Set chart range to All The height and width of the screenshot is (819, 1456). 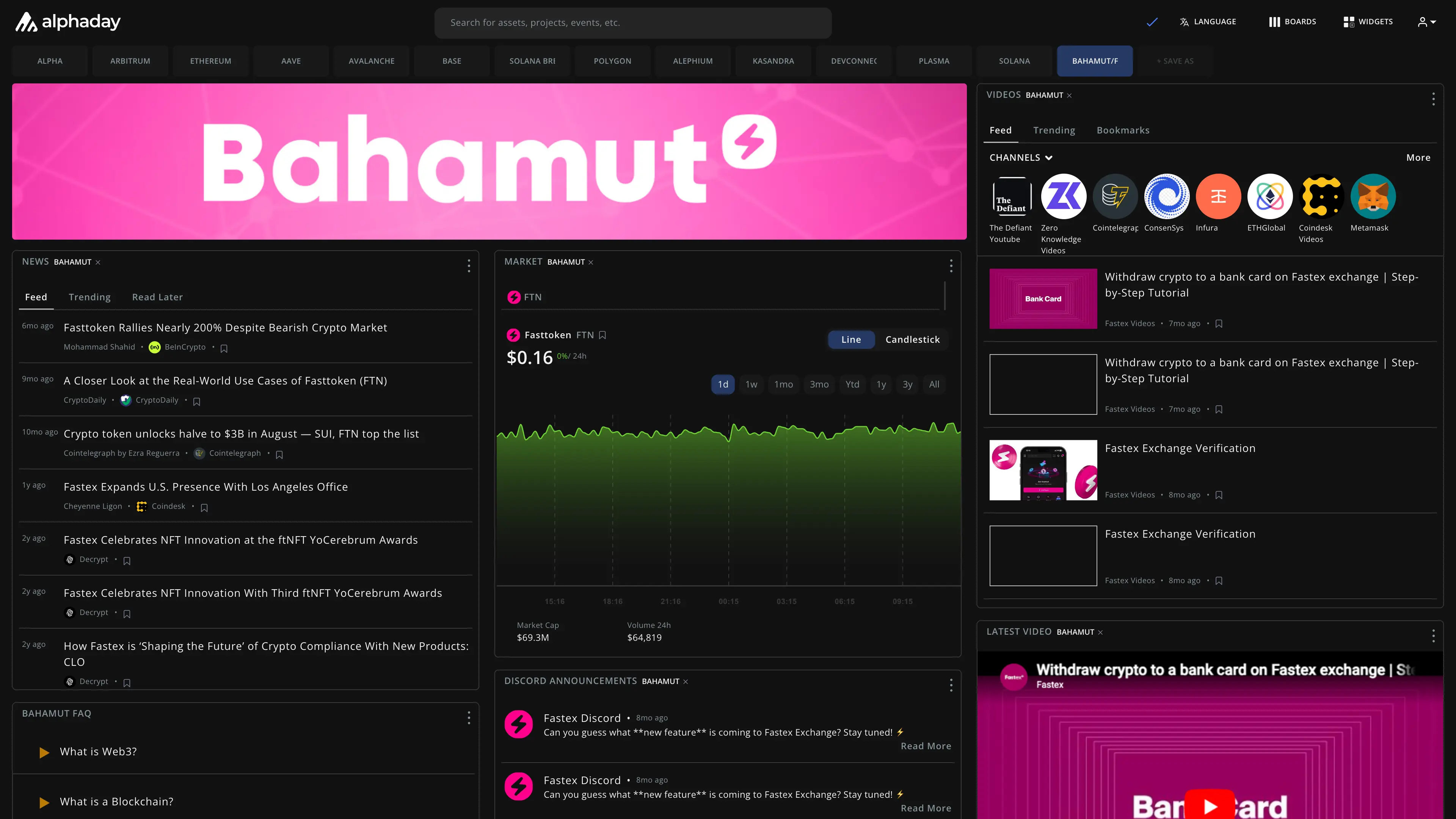[x=934, y=384]
